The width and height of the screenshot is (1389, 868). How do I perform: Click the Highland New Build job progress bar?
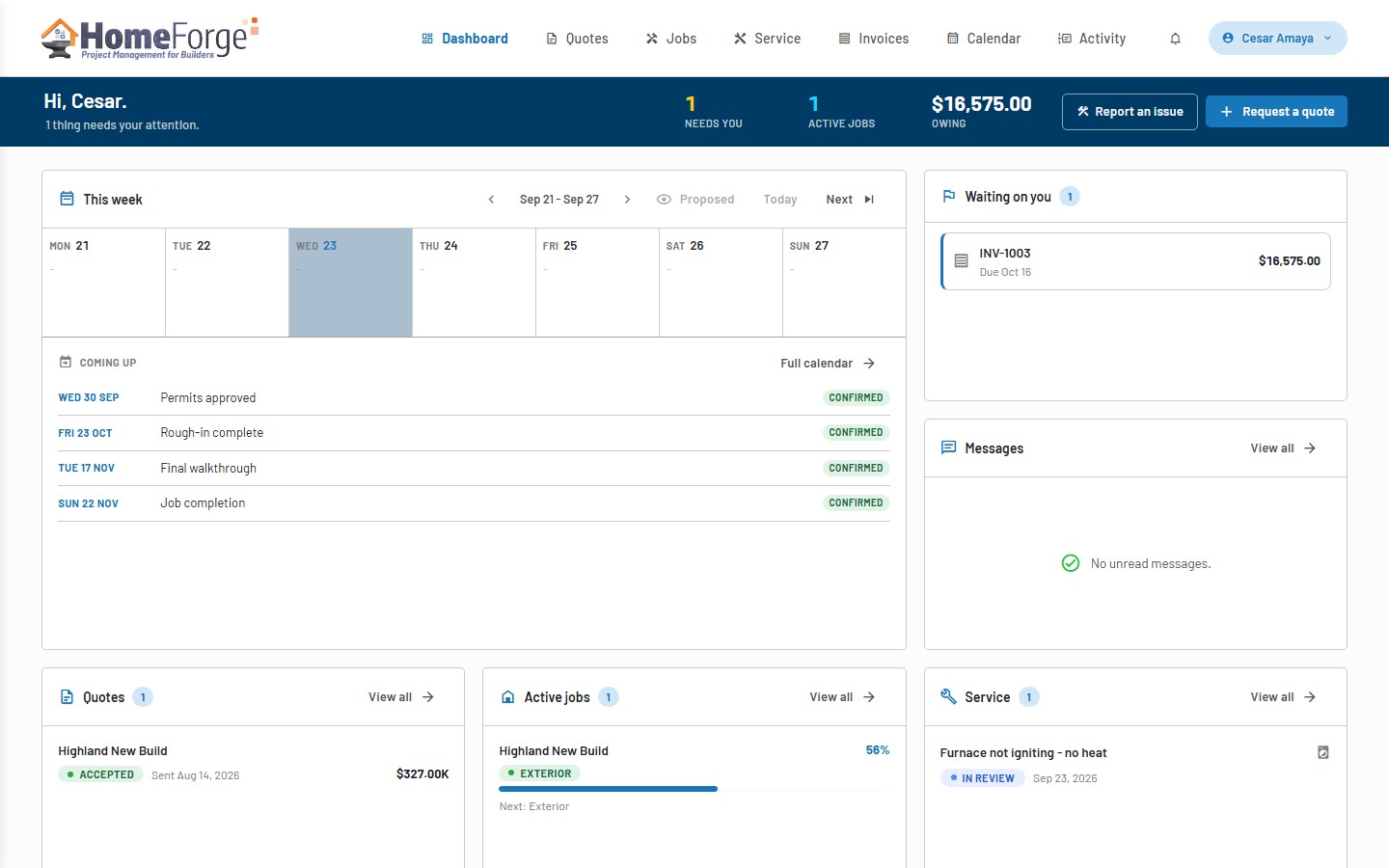(694, 789)
